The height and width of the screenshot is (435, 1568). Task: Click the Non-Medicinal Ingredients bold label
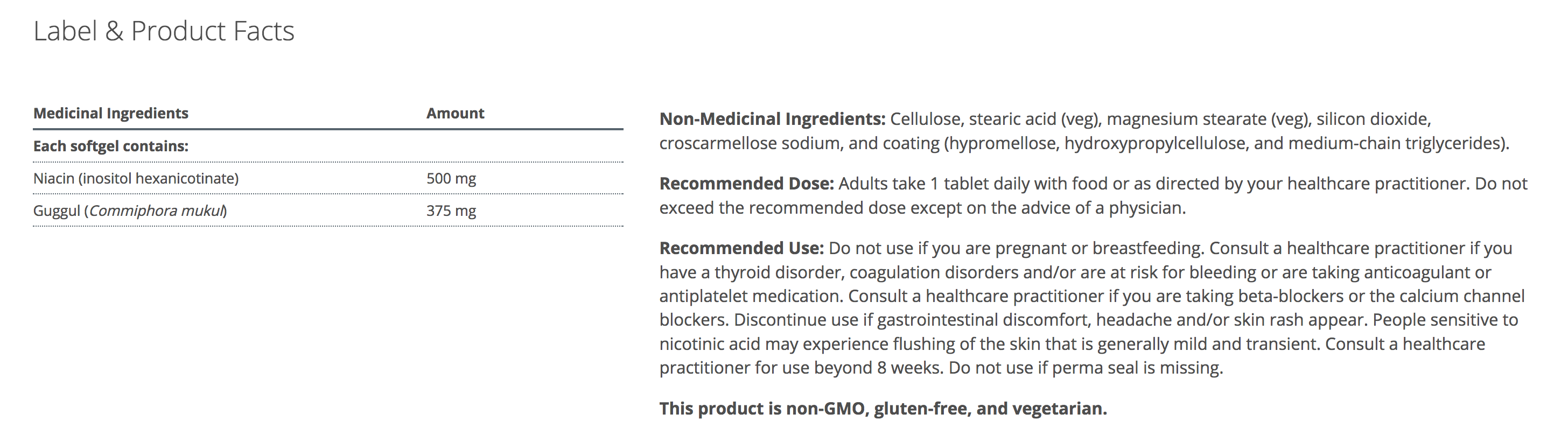(772, 118)
